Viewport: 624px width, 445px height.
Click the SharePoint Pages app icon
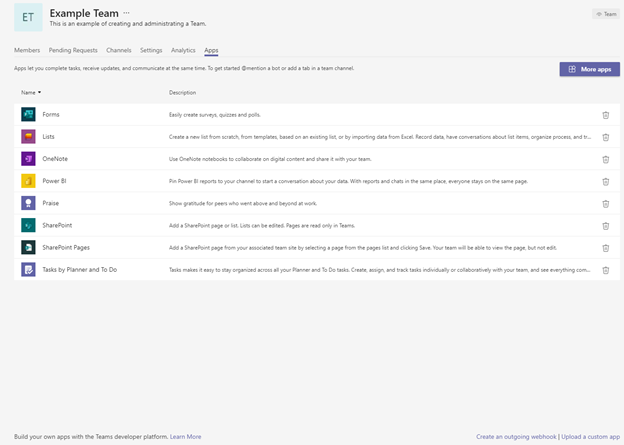click(x=28, y=247)
